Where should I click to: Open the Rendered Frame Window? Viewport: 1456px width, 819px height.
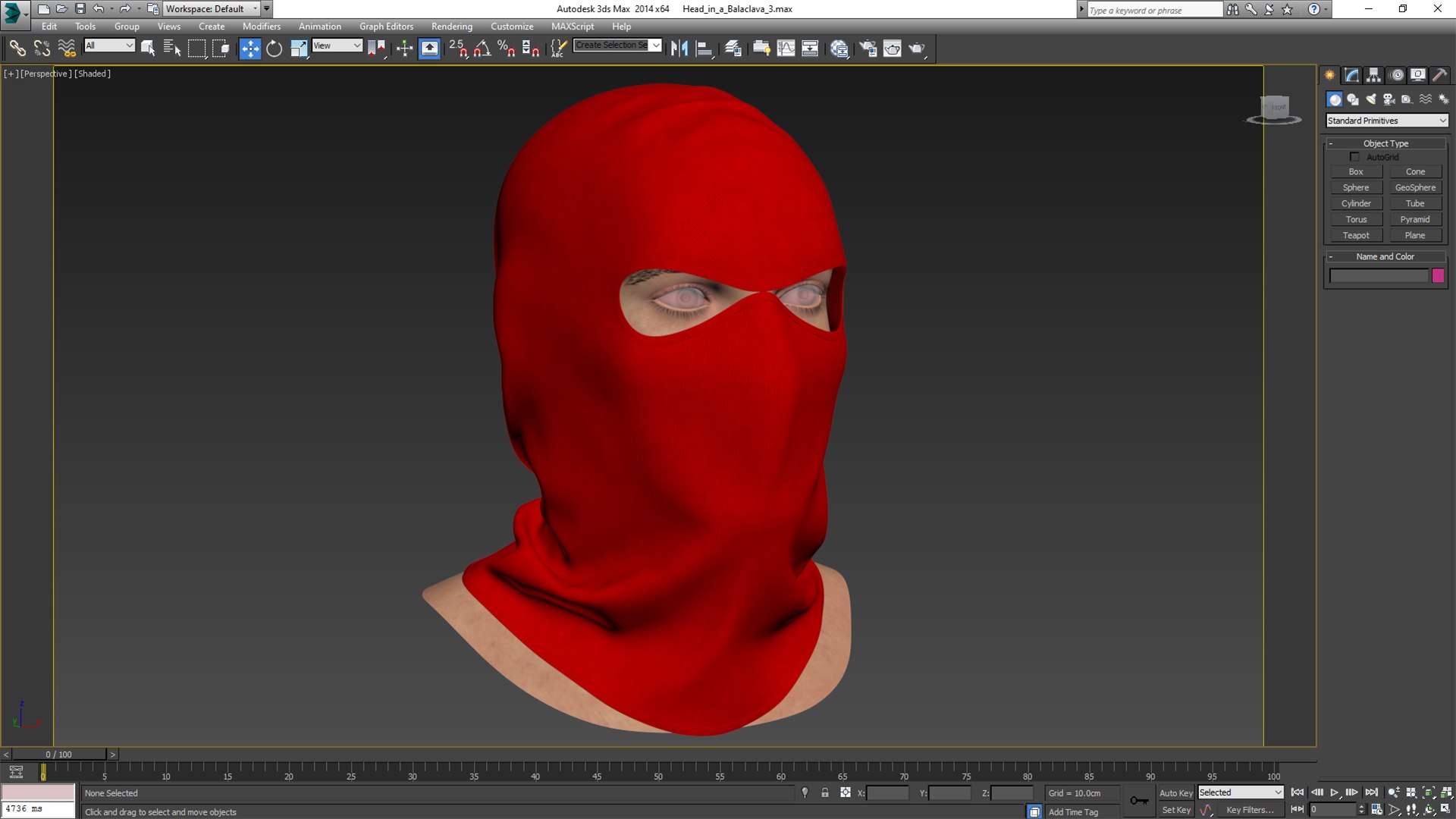[893, 49]
